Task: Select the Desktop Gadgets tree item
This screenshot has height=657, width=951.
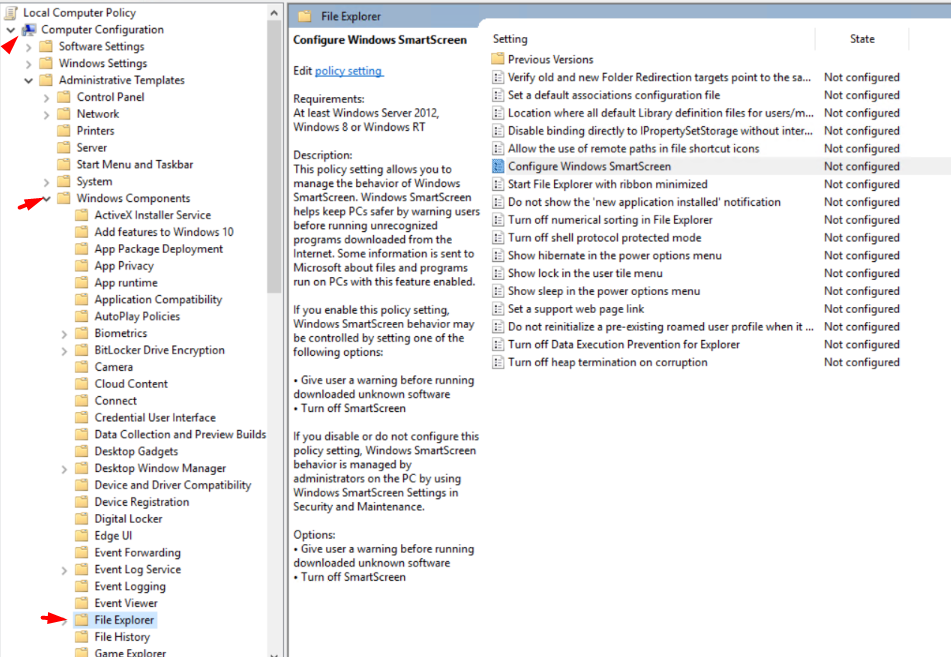Action: pos(124,451)
